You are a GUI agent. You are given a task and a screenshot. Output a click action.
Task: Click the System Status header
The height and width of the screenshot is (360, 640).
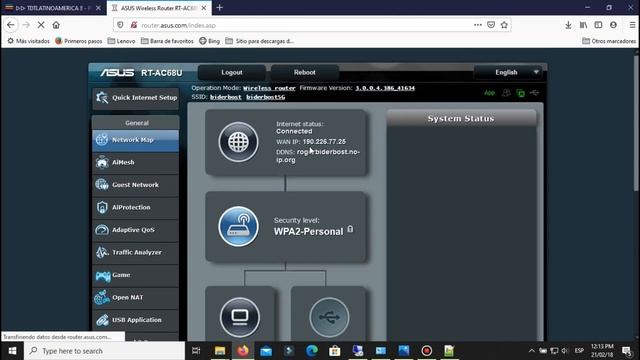[461, 119]
